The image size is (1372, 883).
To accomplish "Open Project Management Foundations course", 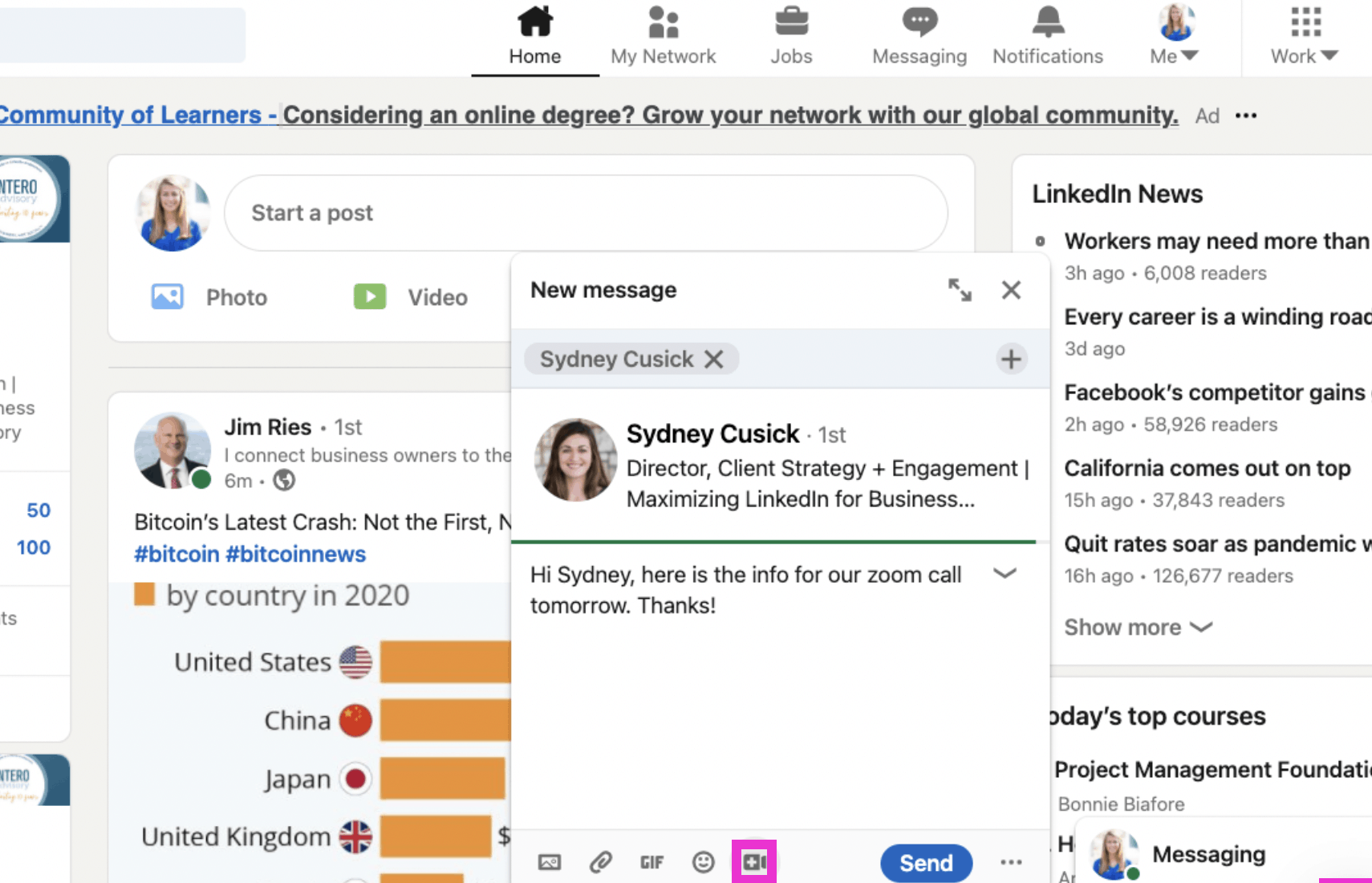I will pyautogui.click(x=1212, y=769).
